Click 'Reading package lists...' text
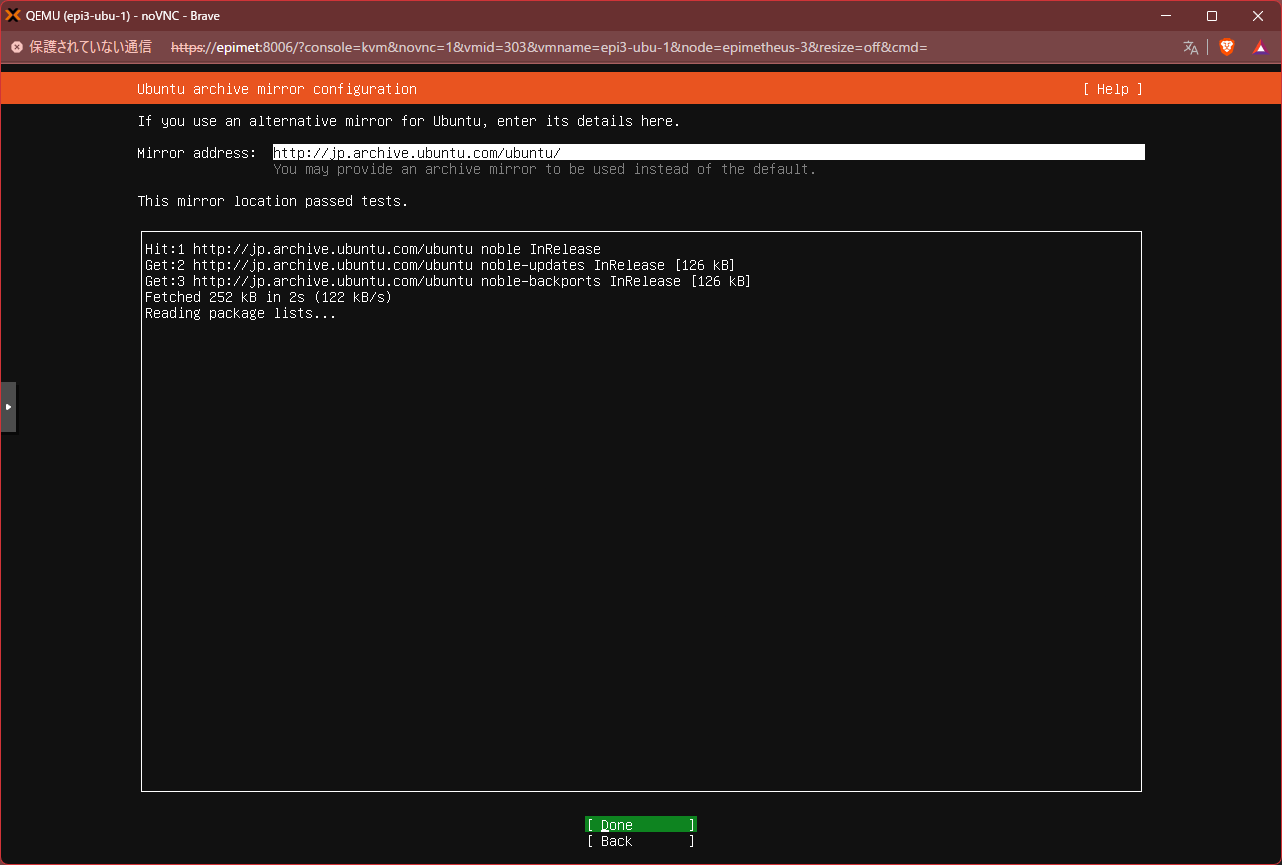This screenshot has height=865, width=1282. coord(241,313)
